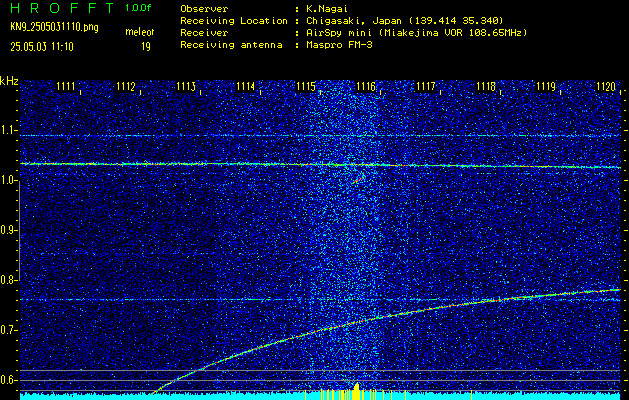Click the short meteor echo streak near 1.0 kHz

358,179
